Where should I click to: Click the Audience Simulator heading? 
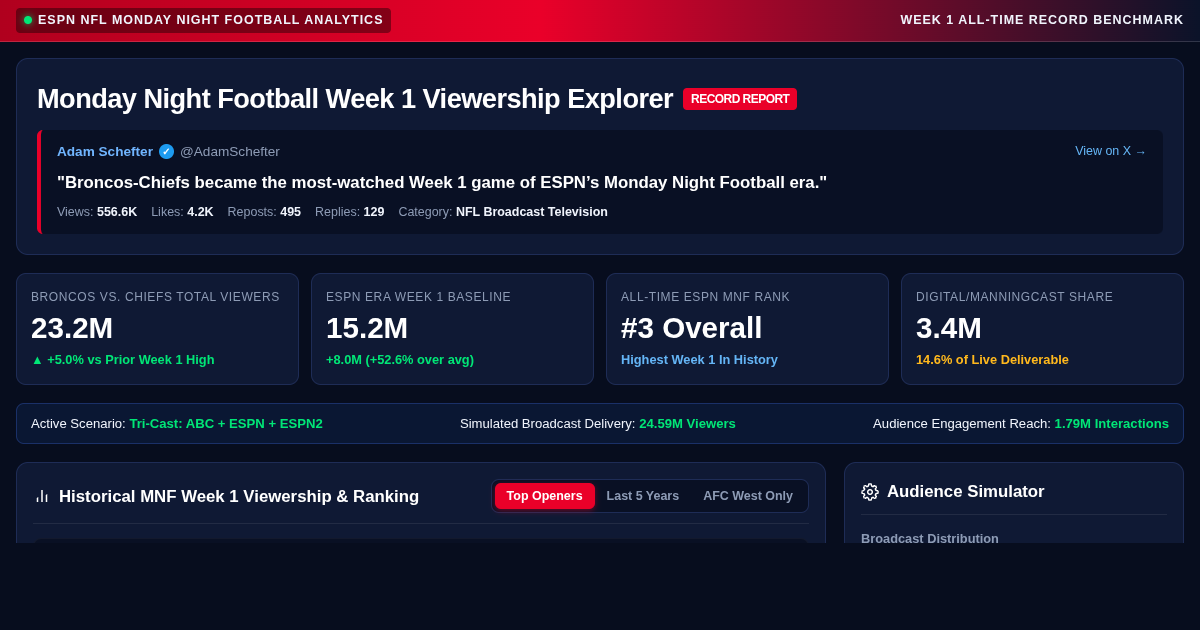[x=966, y=492]
